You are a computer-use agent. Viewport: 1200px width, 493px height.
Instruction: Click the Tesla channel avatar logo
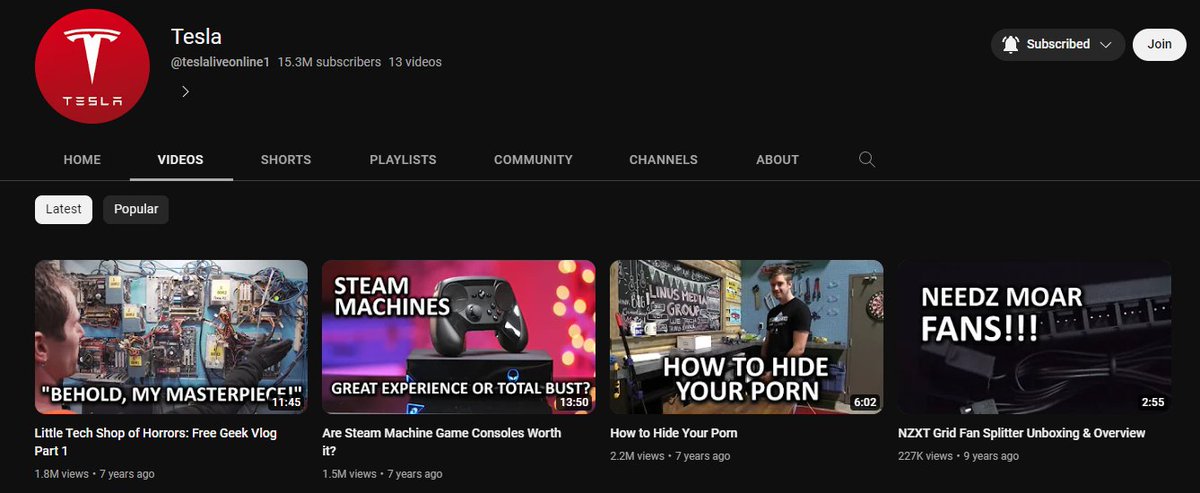pyautogui.click(x=93, y=67)
